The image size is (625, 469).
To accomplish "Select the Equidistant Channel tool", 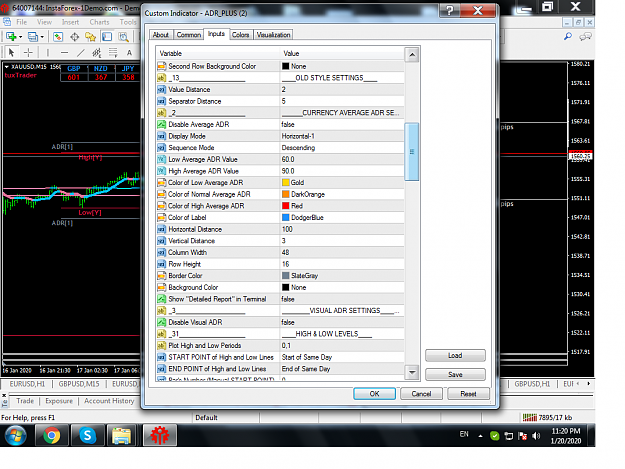I will [97, 52].
